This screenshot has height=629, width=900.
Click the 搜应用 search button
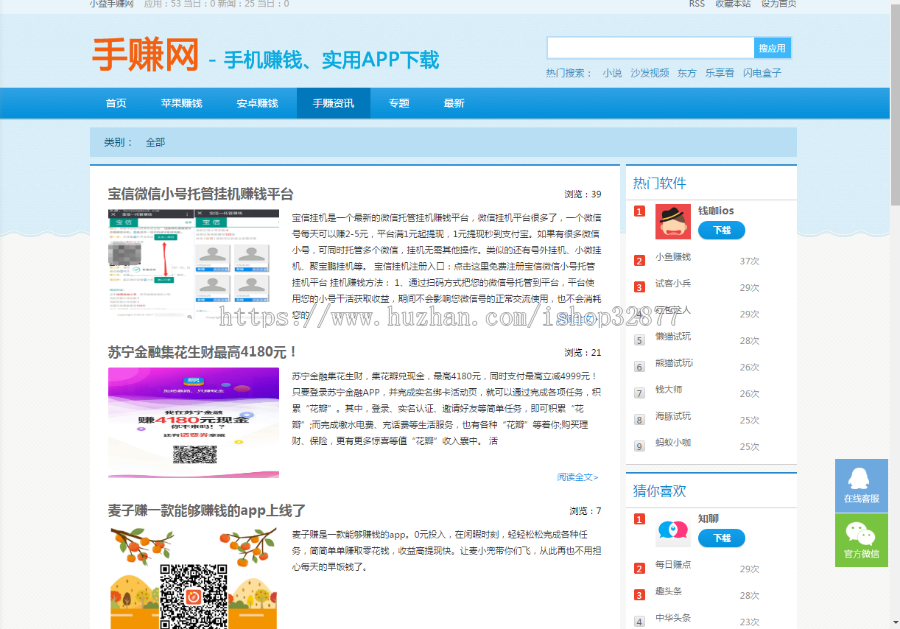pos(774,47)
